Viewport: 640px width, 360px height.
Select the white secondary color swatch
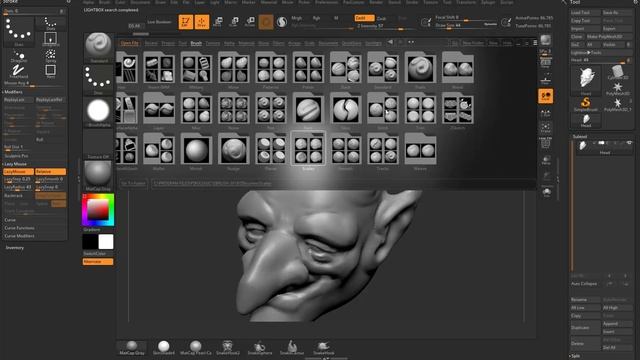[106, 242]
